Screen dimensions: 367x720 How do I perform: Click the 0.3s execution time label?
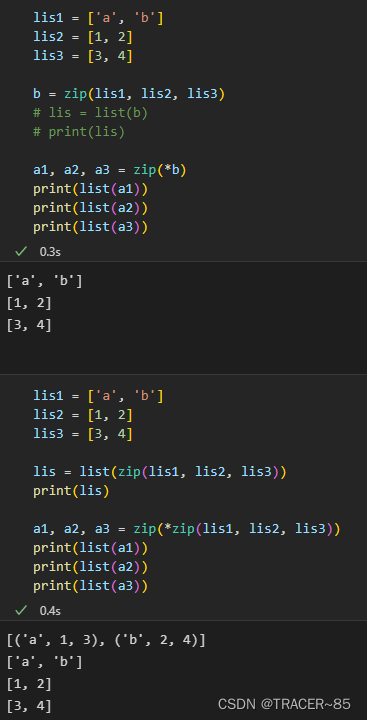click(x=50, y=252)
